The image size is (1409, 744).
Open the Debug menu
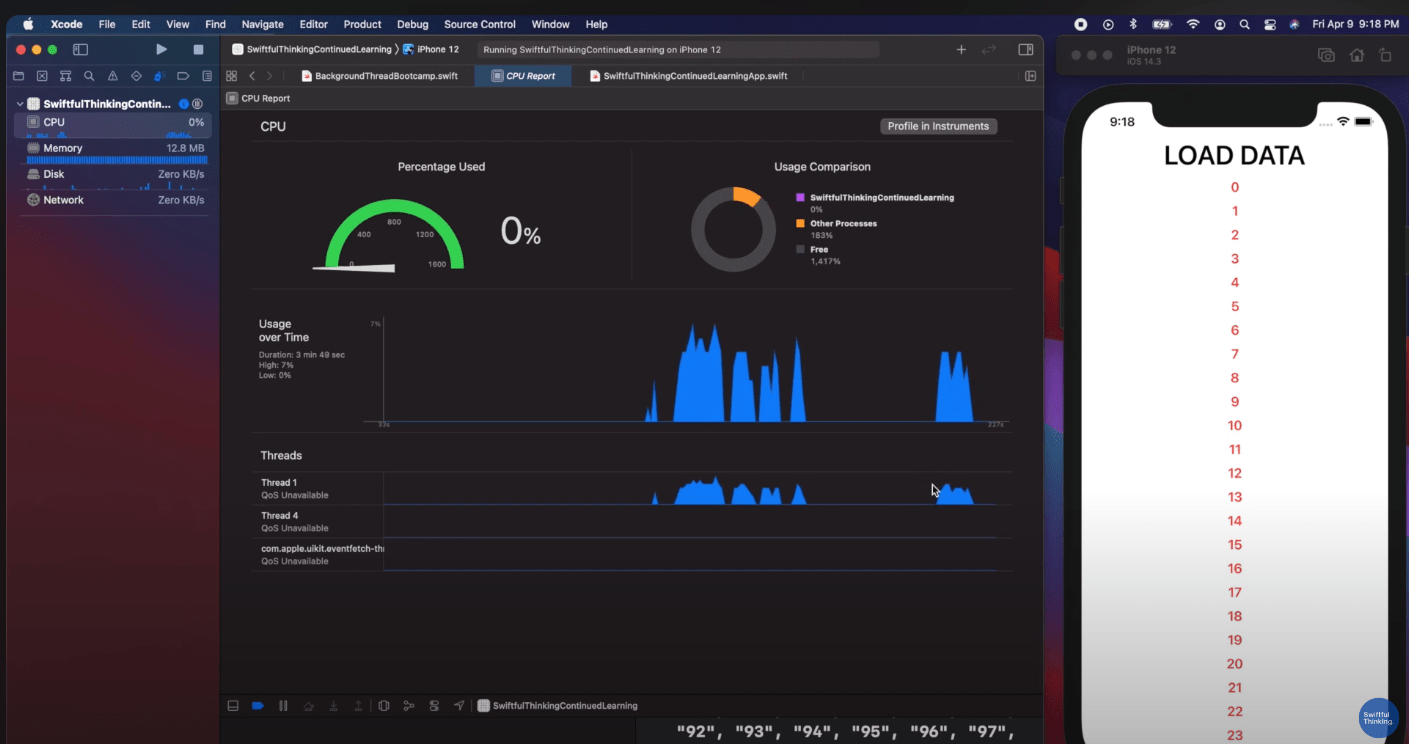pyautogui.click(x=412, y=24)
